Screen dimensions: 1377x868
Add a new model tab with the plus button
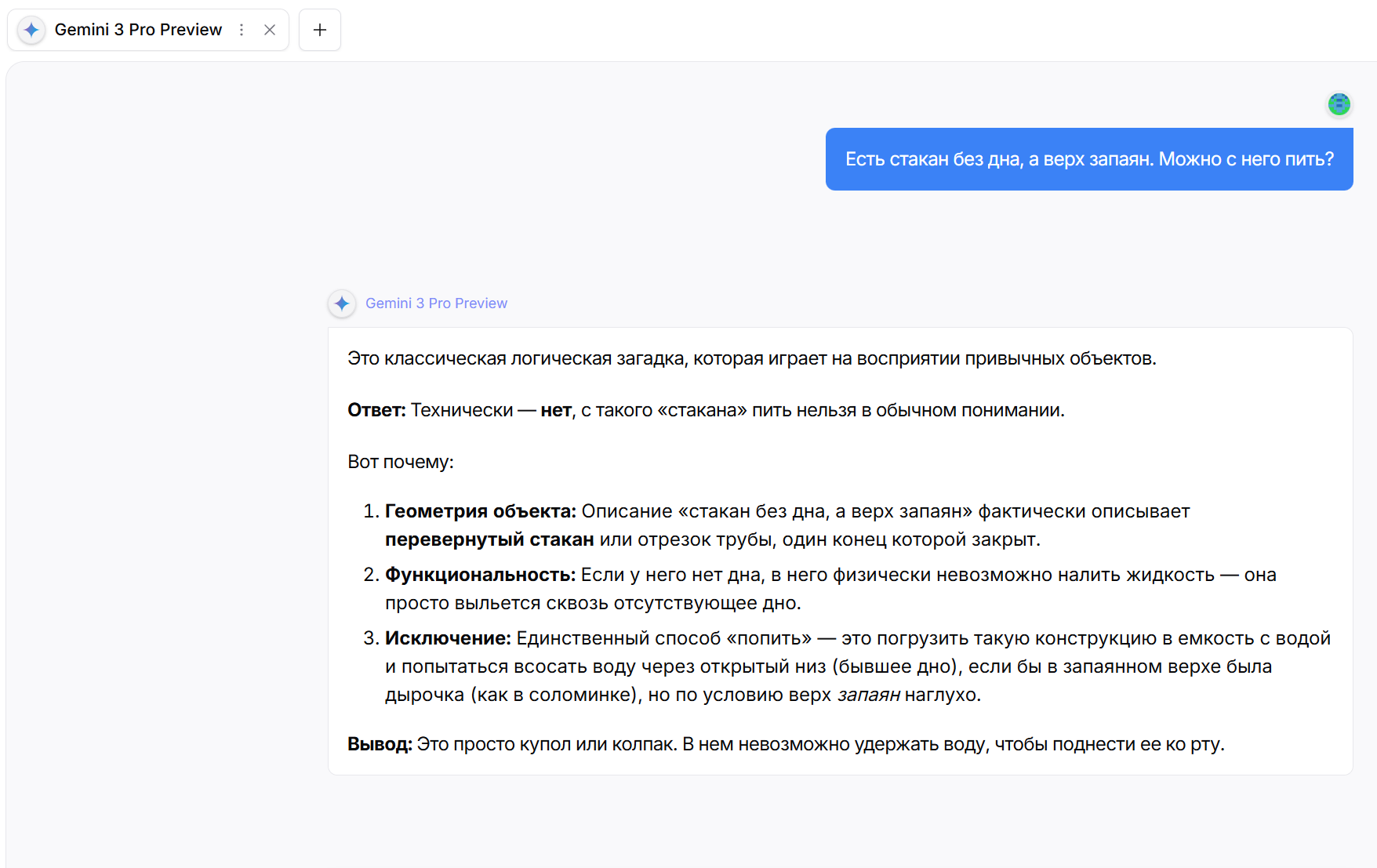pos(320,30)
